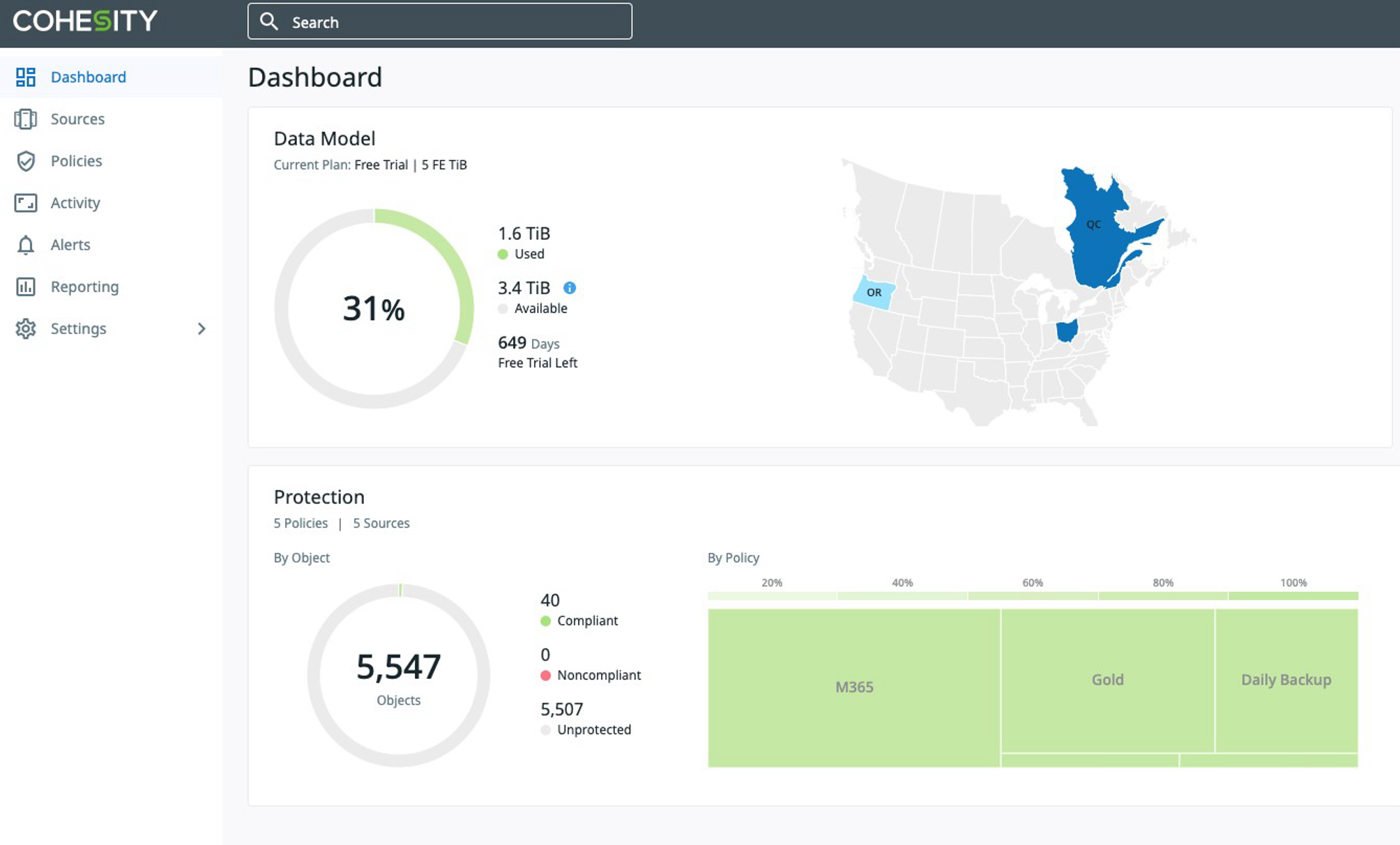Viewport: 1400px width, 845px height.
Task: Select the M365 policy block
Action: 854,687
